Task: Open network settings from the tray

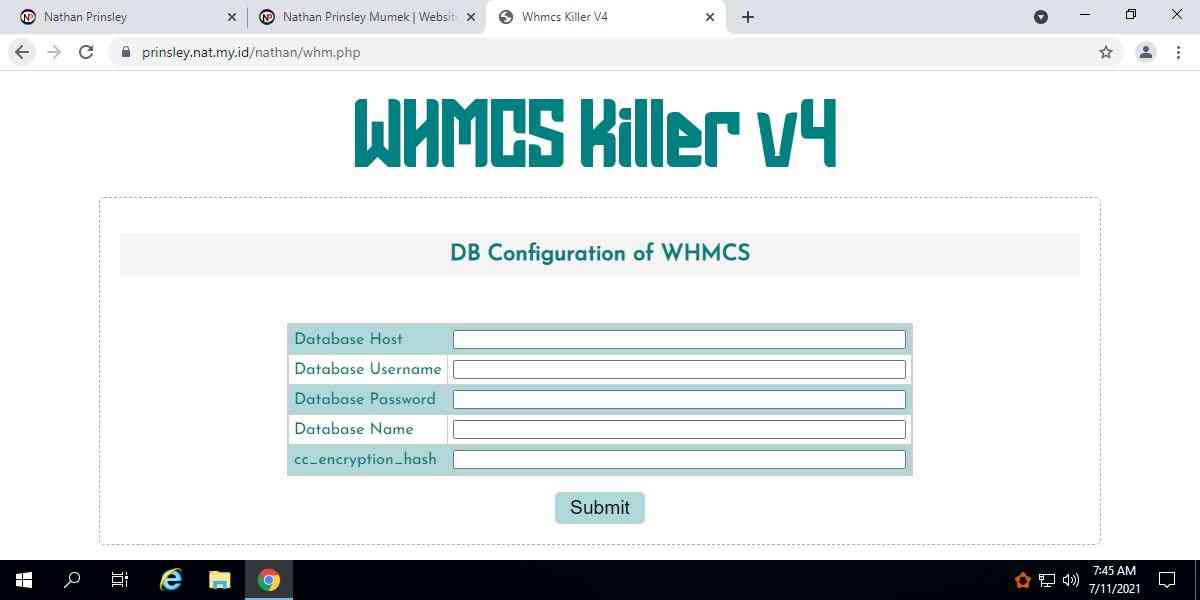Action: click(x=1047, y=580)
